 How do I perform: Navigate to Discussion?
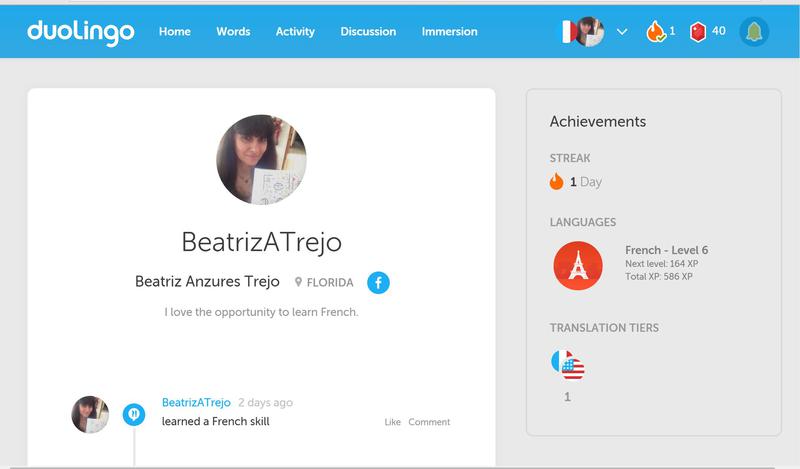click(368, 32)
